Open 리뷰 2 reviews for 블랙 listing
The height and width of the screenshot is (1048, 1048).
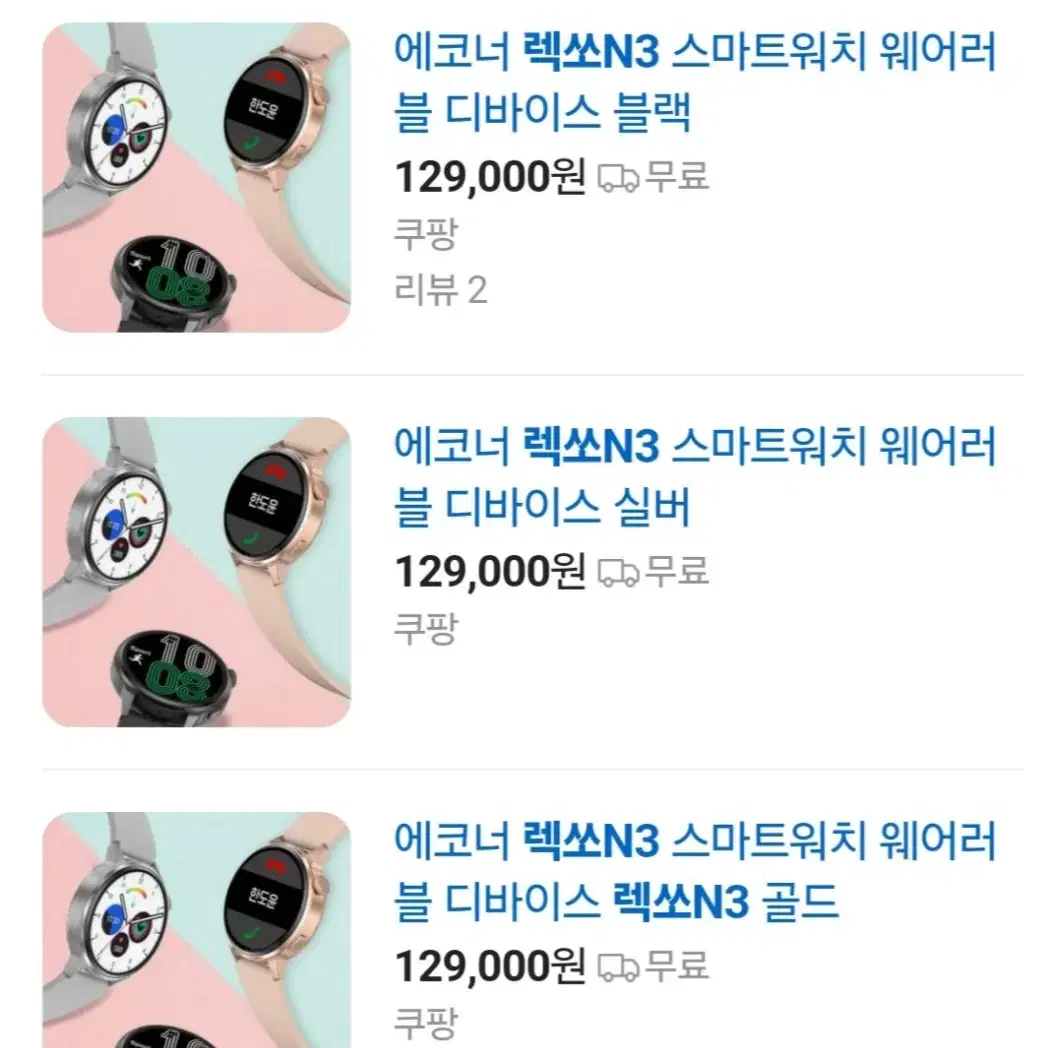pyautogui.click(x=440, y=290)
